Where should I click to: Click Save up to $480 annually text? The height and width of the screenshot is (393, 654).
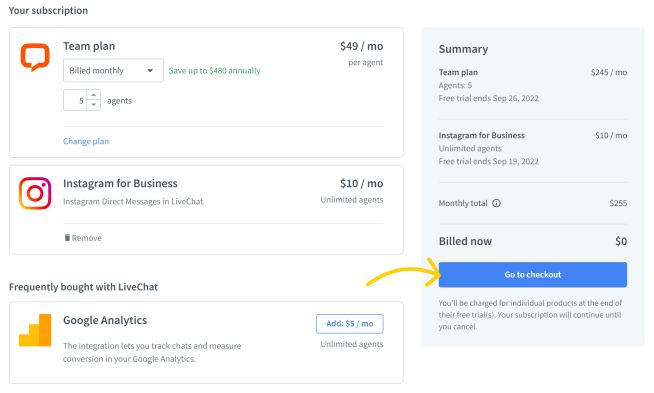pyautogui.click(x=214, y=71)
